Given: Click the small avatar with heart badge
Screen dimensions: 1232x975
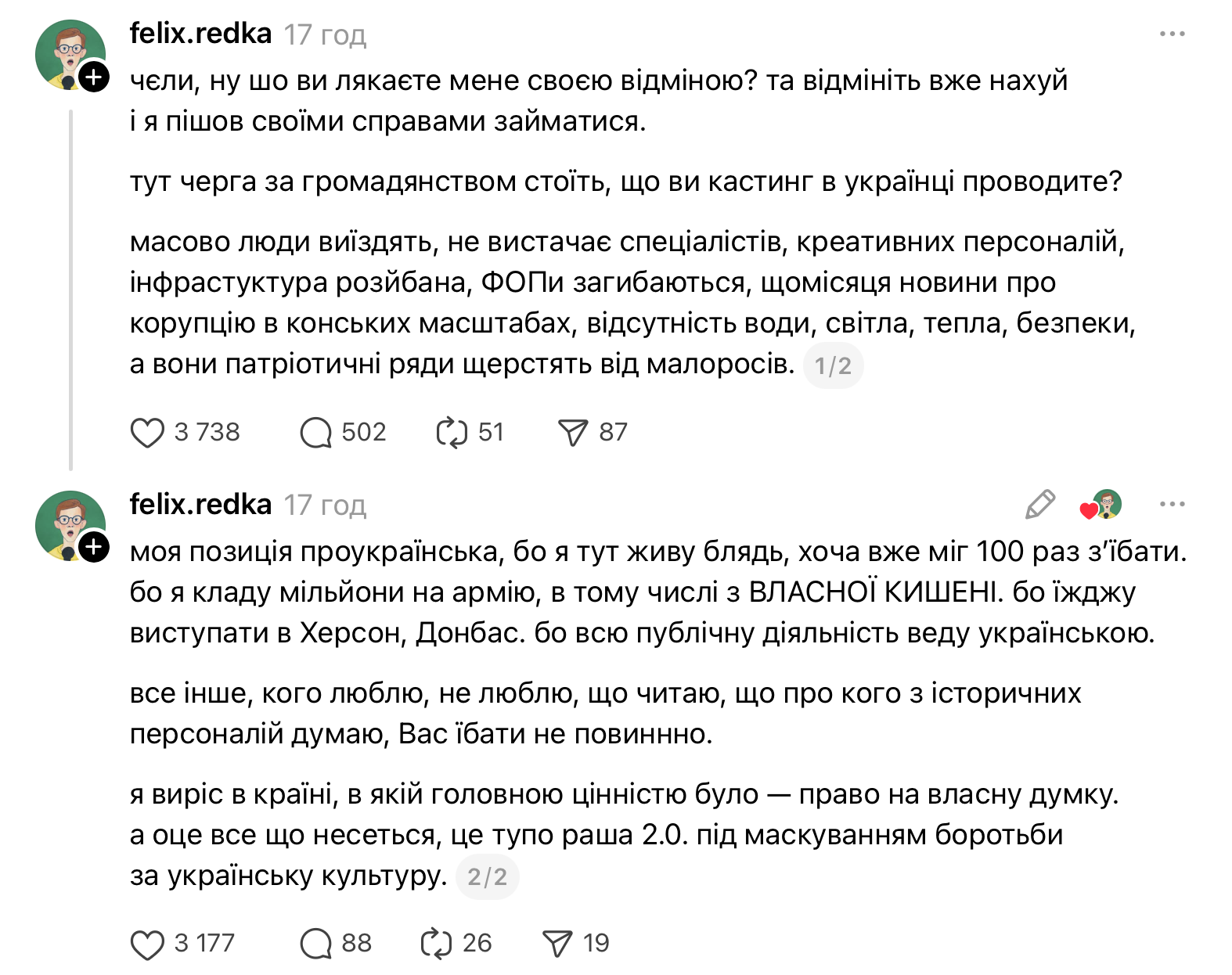Looking at the screenshot, I should click(1102, 505).
